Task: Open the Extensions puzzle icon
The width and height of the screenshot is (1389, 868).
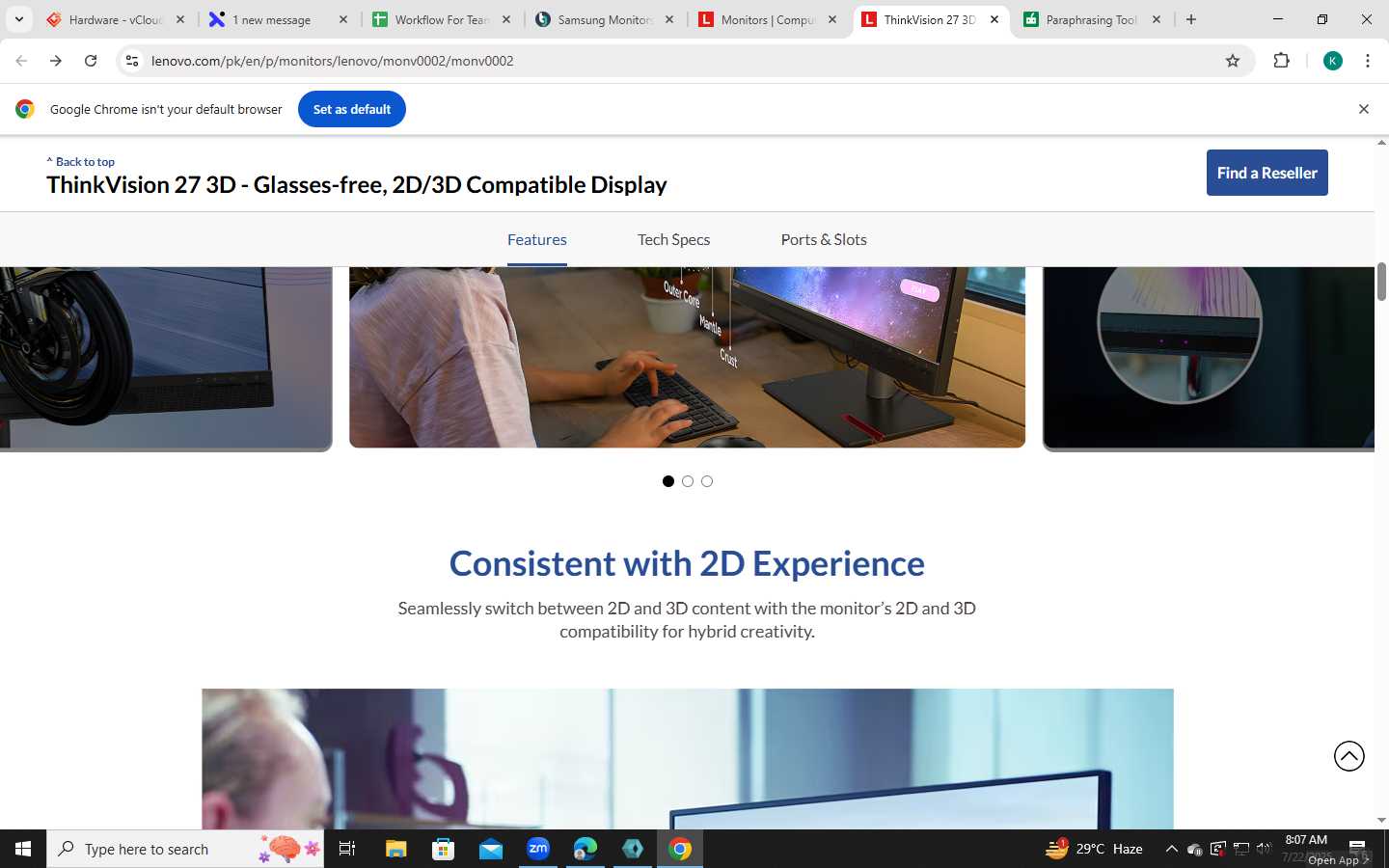Action: click(x=1281, y=61)
